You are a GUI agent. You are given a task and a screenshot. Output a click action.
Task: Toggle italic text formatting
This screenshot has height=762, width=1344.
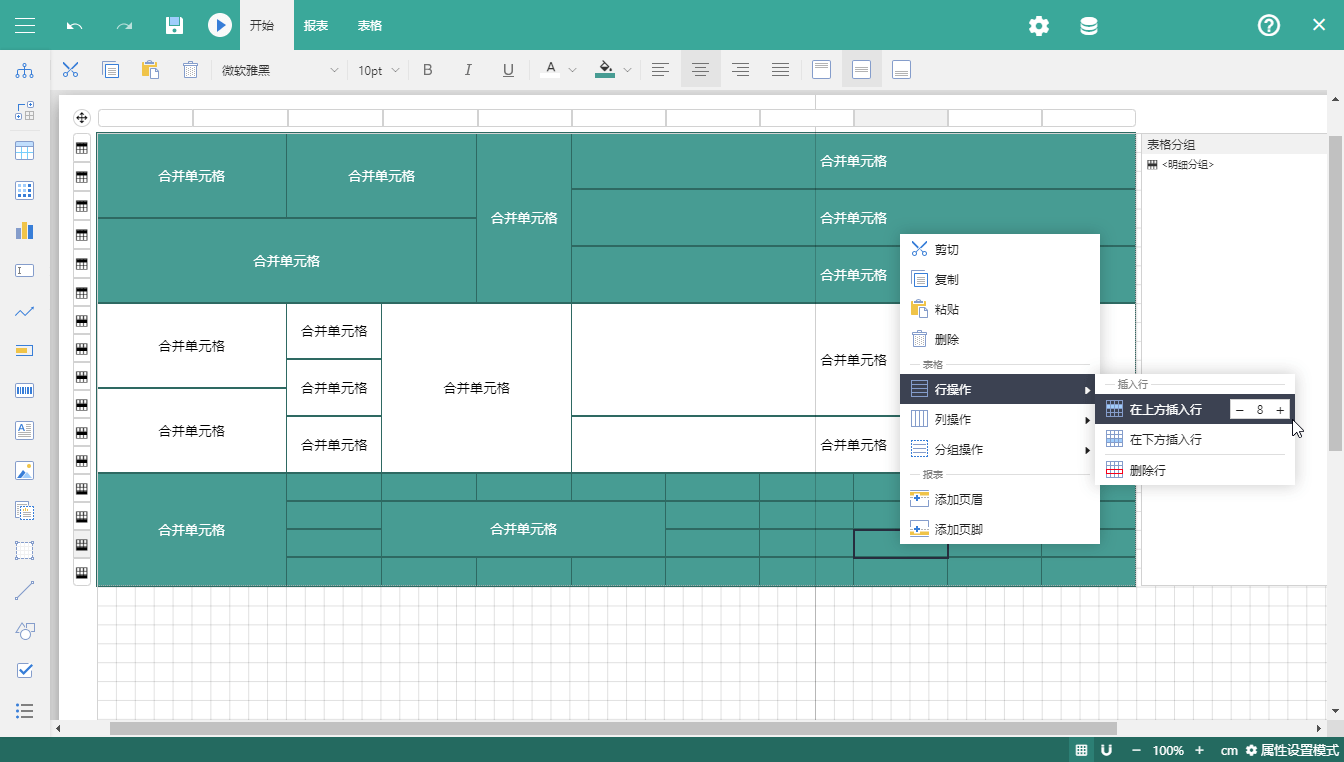tap(468, 70)
